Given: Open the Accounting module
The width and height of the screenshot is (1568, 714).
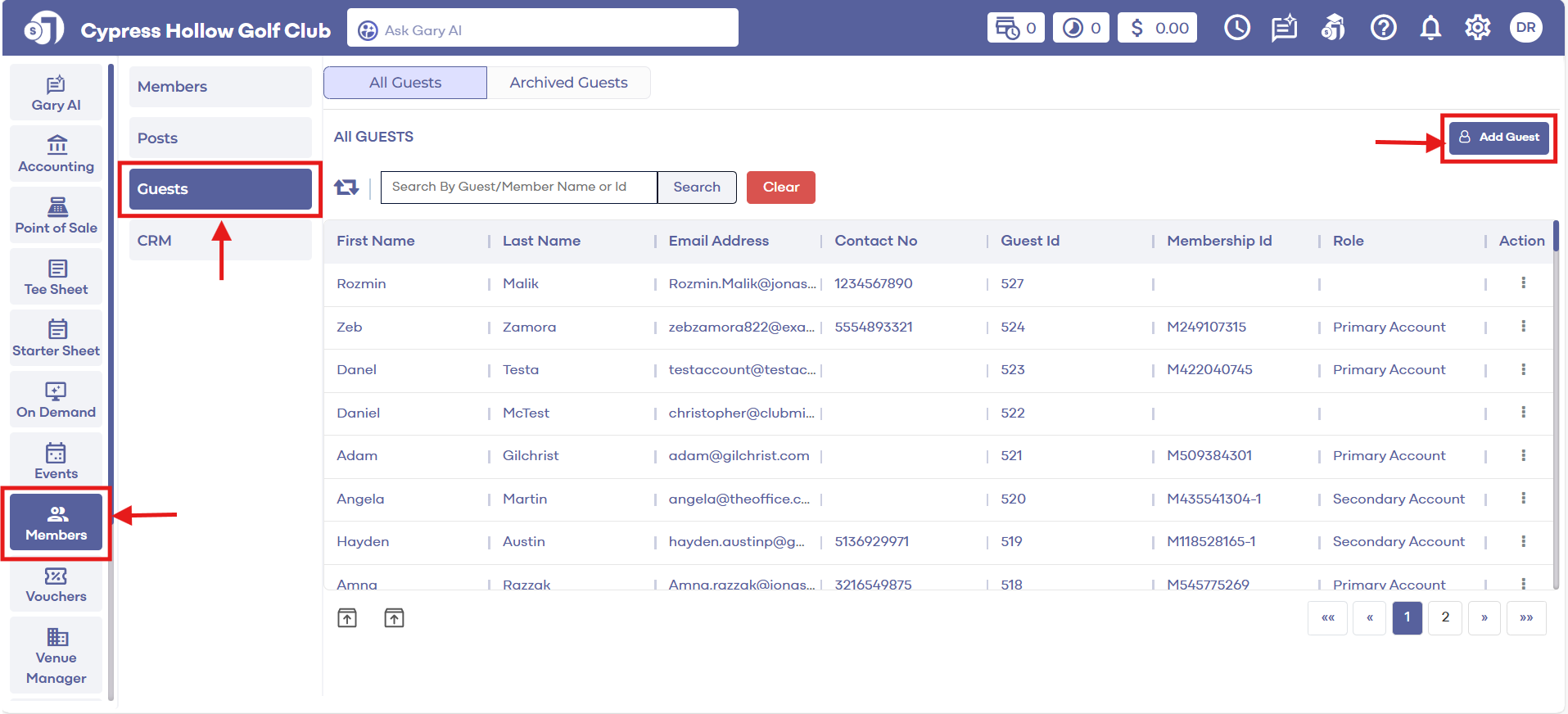Looking at the screenshot, I should coord(56,155).
